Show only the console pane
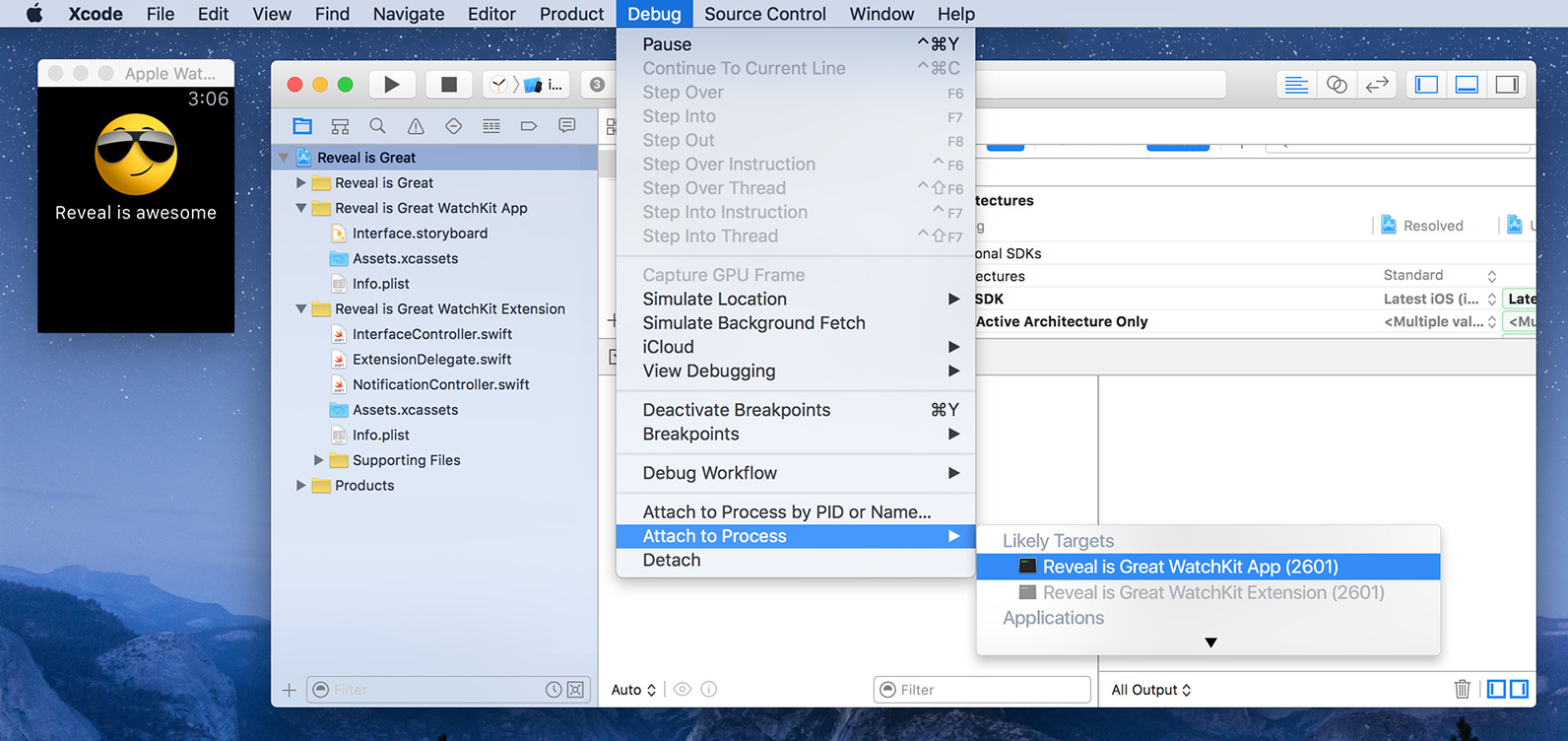This screenshot has width=1568, height=741. pos(1520,690)
